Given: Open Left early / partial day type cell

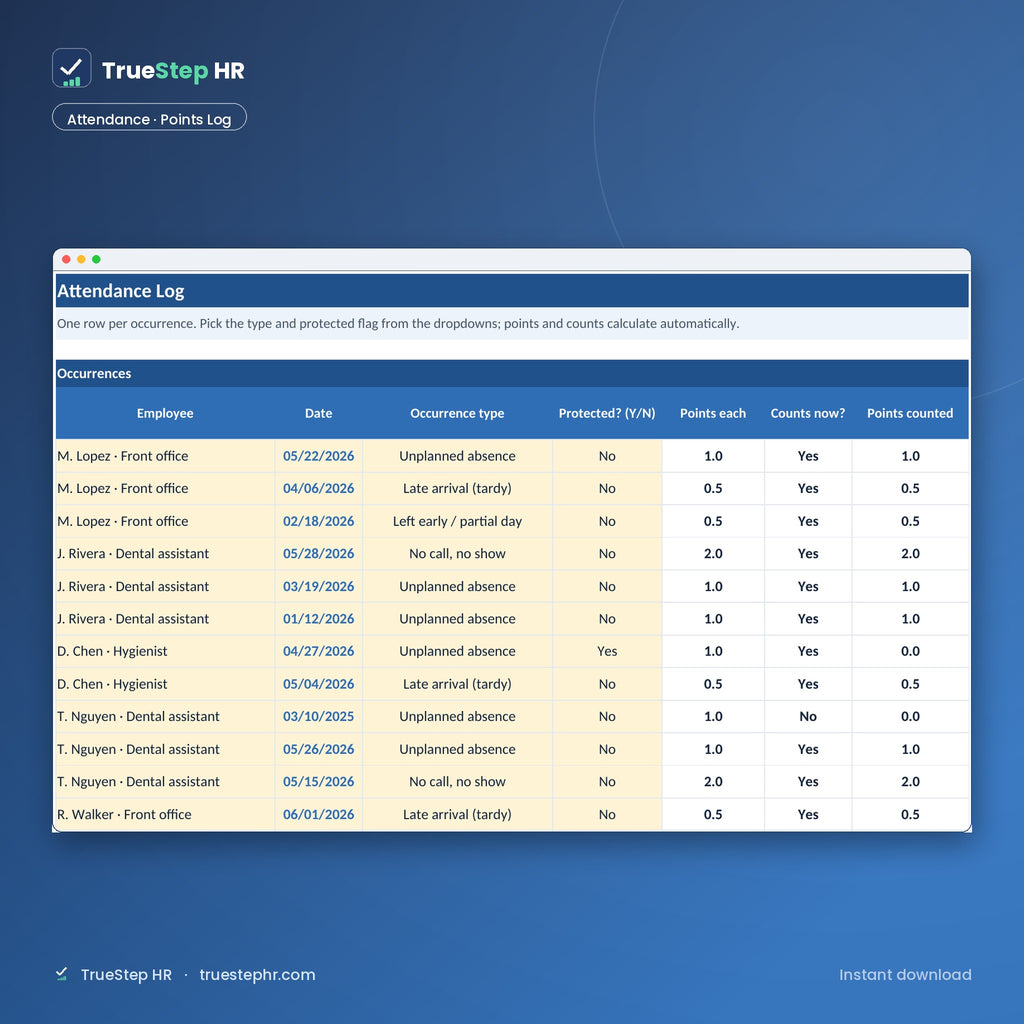Looking at the screenshot, I should click(457, 521).
